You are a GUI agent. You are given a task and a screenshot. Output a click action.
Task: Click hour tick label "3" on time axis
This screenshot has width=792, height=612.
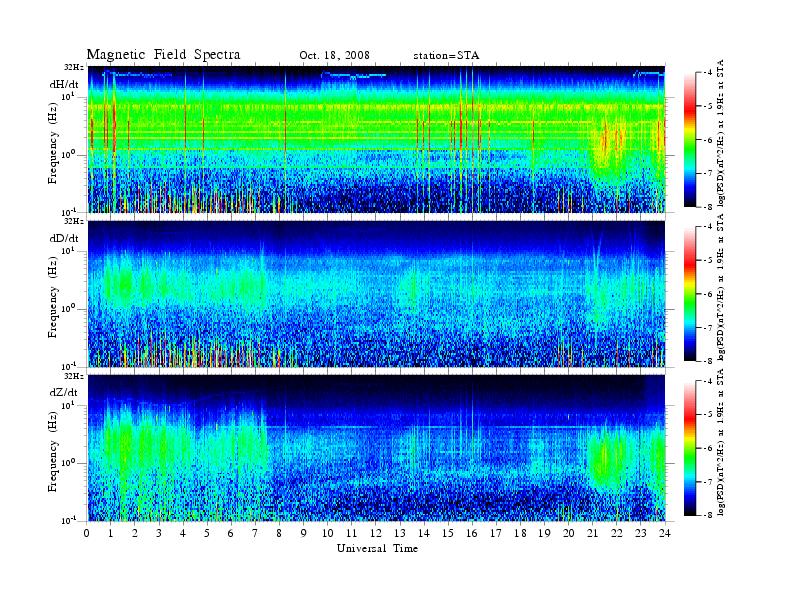[x=159, y=533]
